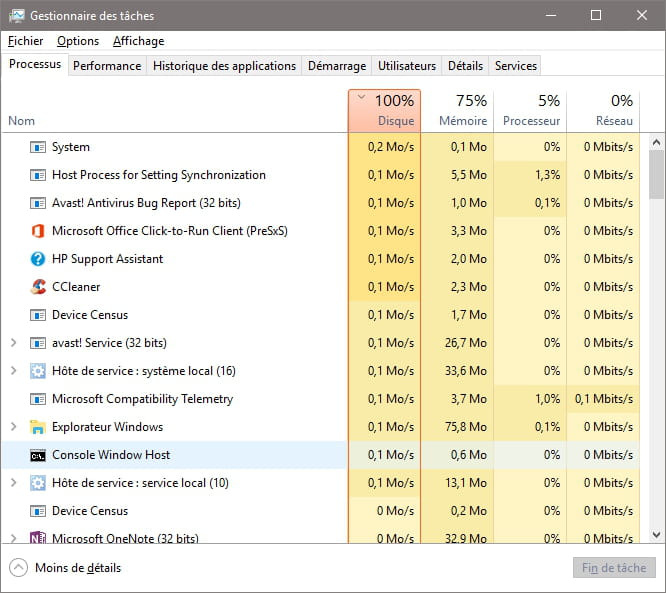Screen dimensions: 666x593
Task: Click the scrollbar up arrow
Action: pyautogui.click(x=656, y=142)
